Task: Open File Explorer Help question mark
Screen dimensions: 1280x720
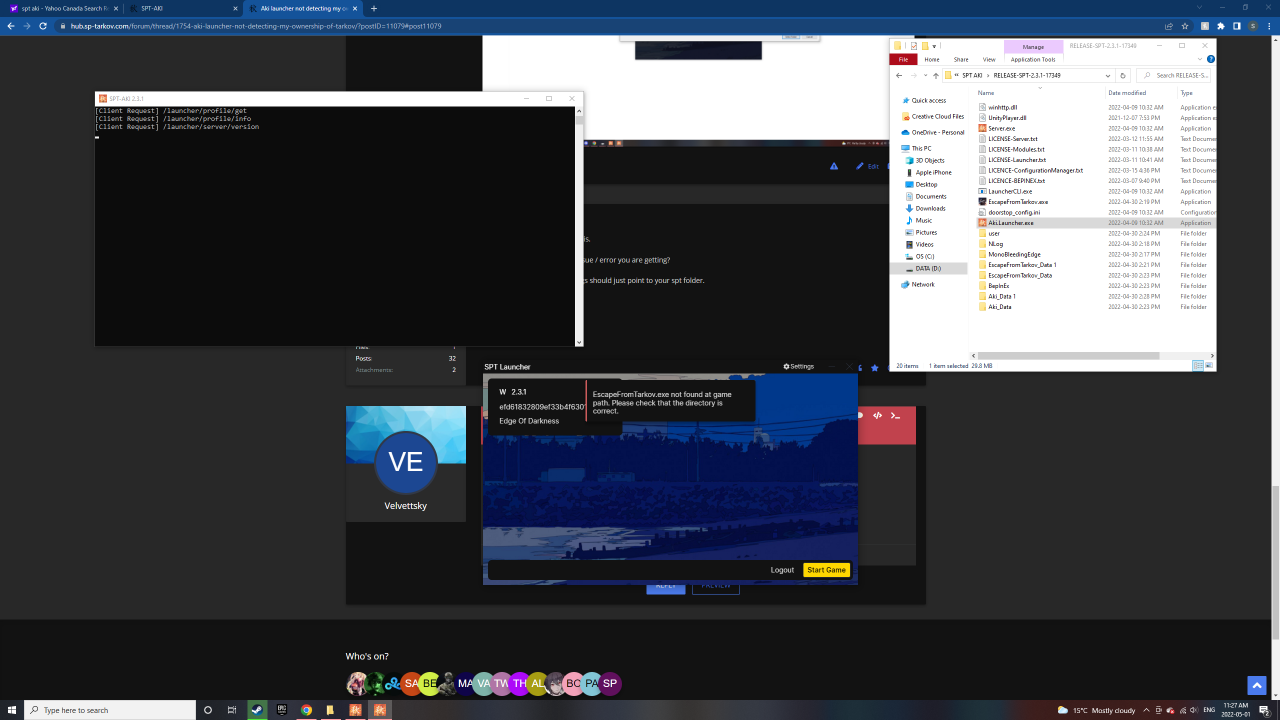Action: pyautogui.click(x=1209, y=59)
